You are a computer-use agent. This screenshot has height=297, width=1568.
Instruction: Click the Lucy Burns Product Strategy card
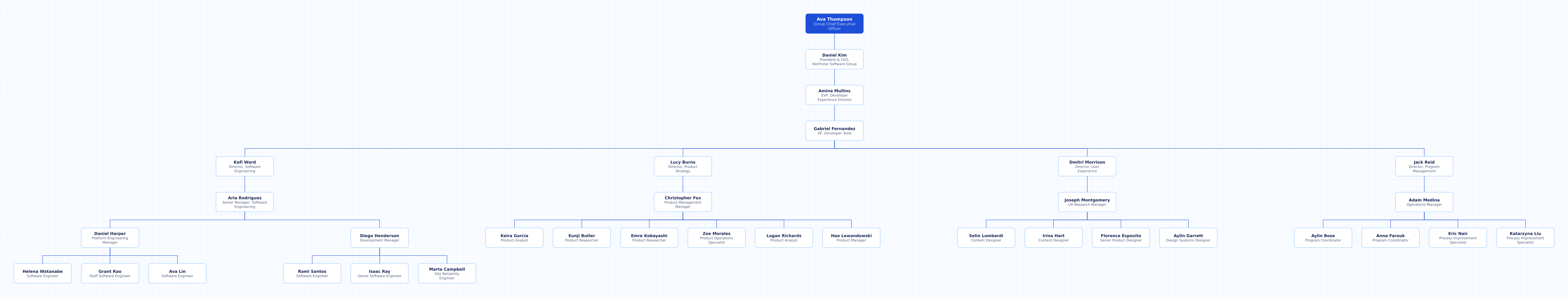click(682, 166)
